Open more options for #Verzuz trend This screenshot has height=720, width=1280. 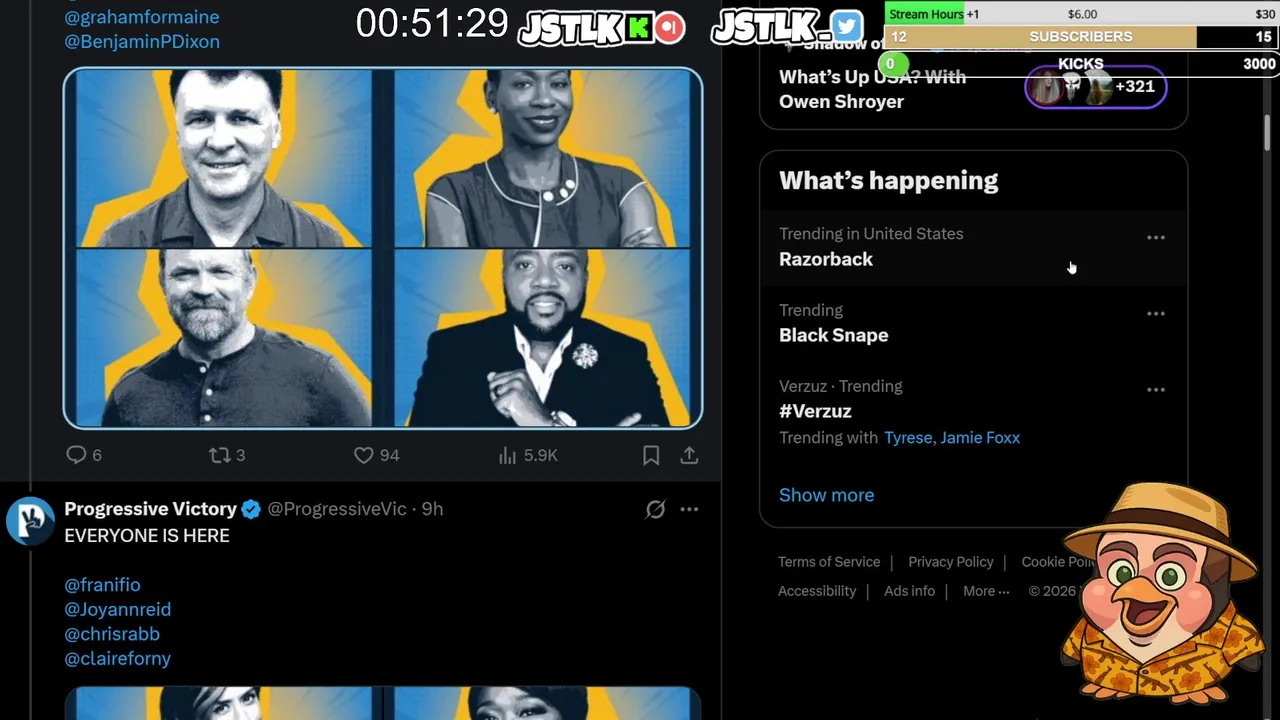pos(1155,390)
